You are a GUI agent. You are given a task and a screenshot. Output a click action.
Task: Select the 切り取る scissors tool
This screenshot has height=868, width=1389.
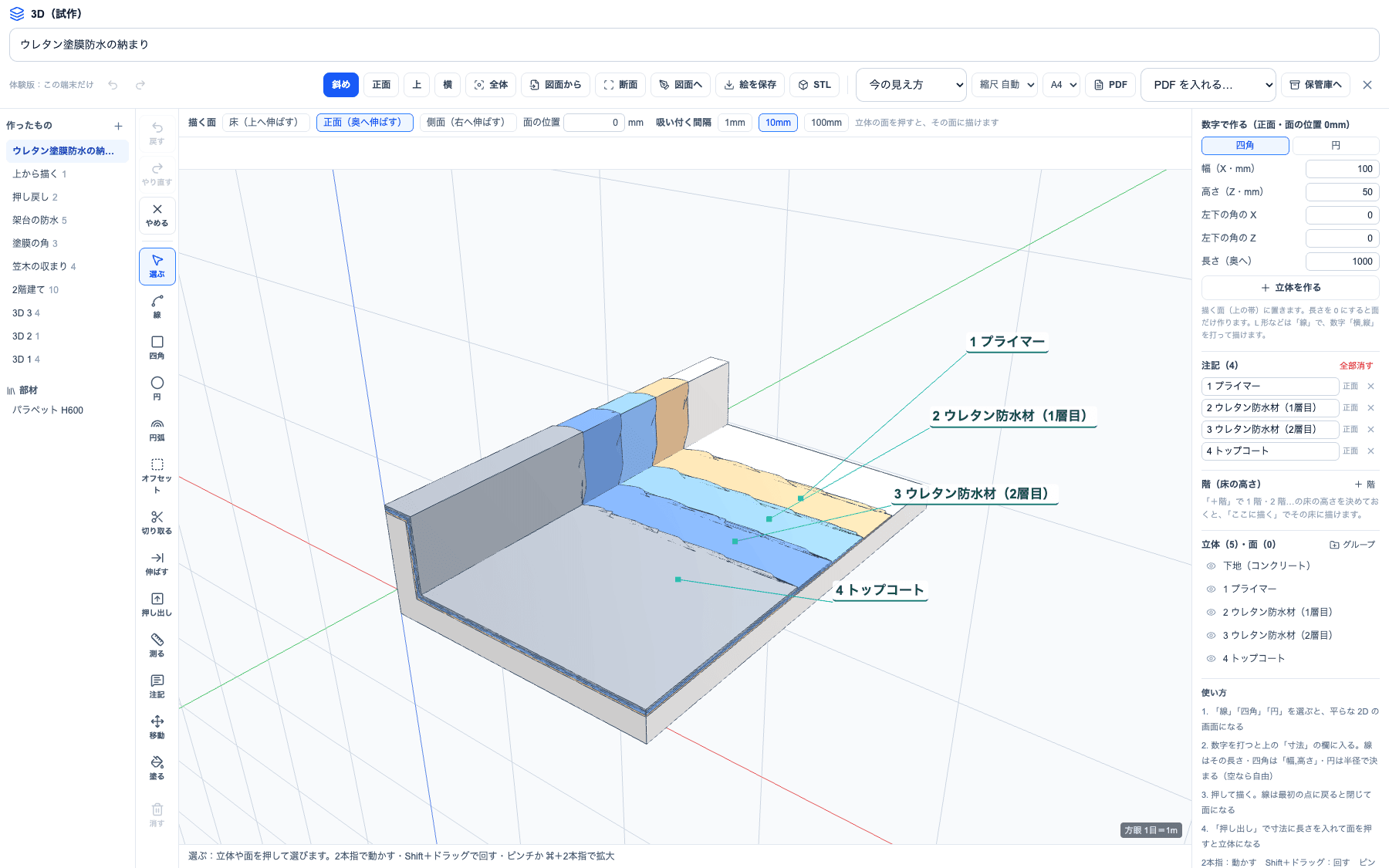click(157, 522)
